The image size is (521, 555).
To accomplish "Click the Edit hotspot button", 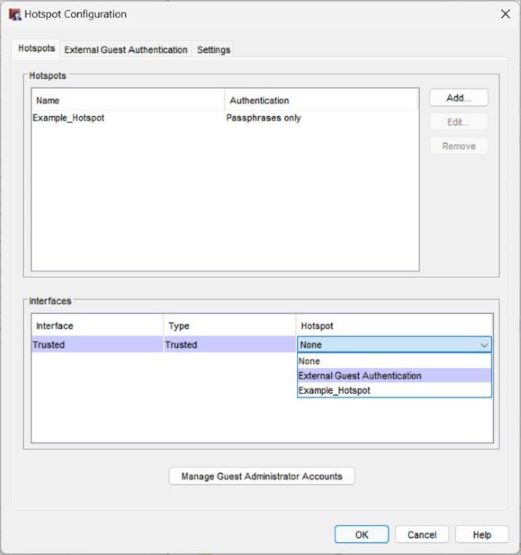I will [459, 122].
